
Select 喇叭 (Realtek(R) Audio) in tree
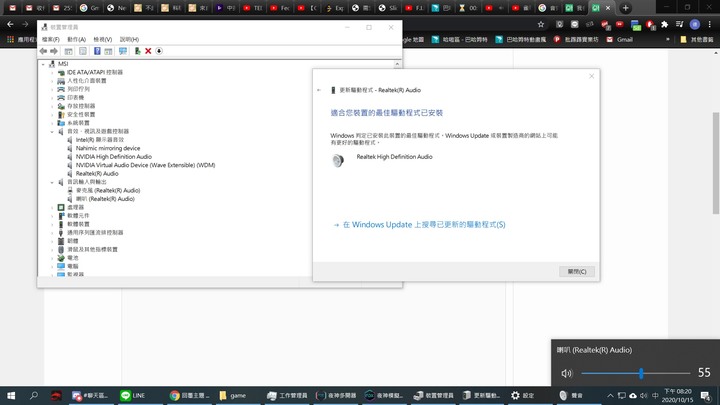(x=105, y=199)
